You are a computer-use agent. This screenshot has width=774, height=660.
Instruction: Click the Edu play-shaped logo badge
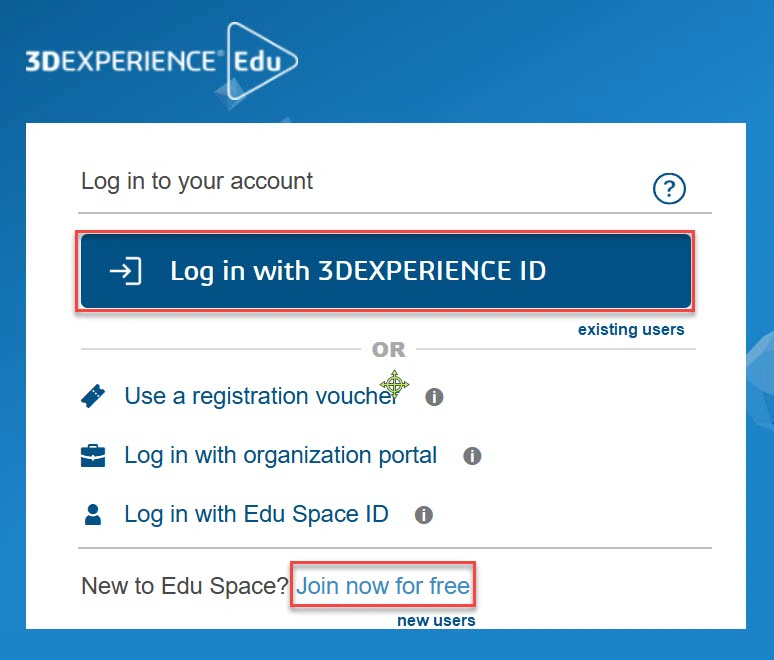pyautogui.click(x=262, y=61)
